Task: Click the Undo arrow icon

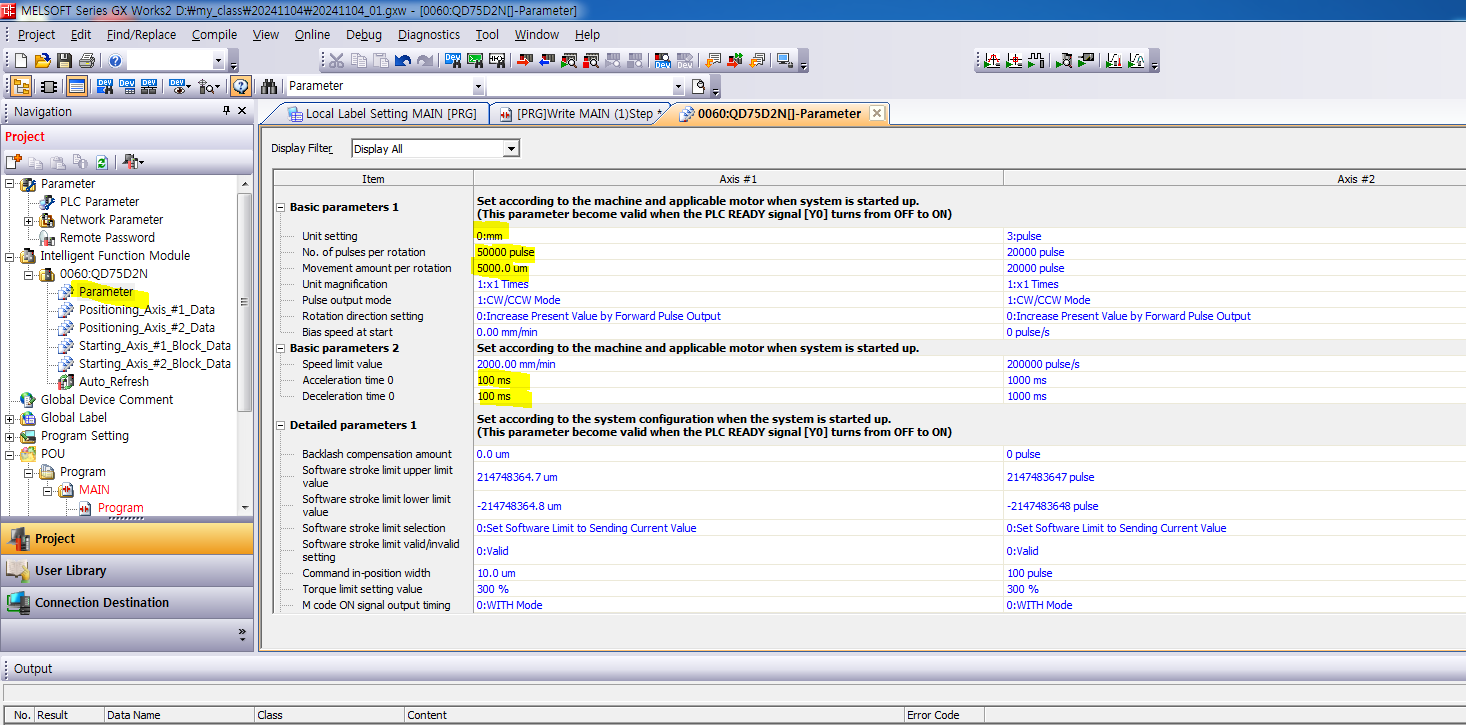Action: (x=403, y=61)
